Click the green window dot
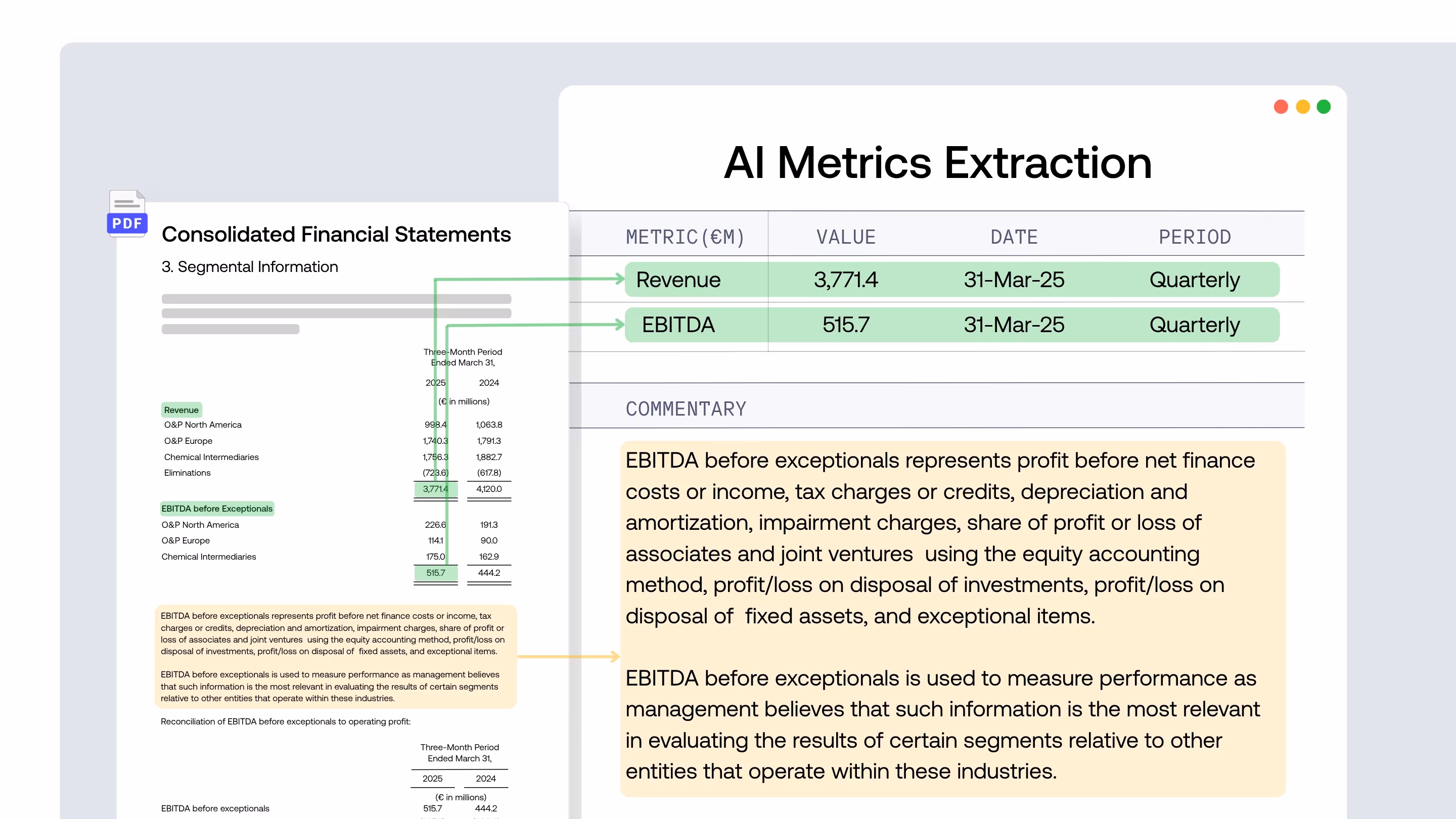Image resolution: width=1456 pixels, height=819 pixels. point(1324,107)
